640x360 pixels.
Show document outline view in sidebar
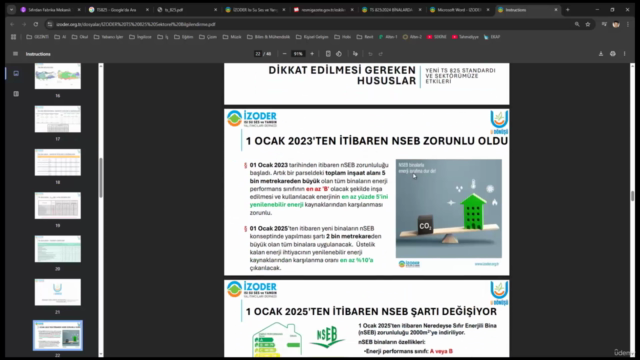[x=16, y=94]
